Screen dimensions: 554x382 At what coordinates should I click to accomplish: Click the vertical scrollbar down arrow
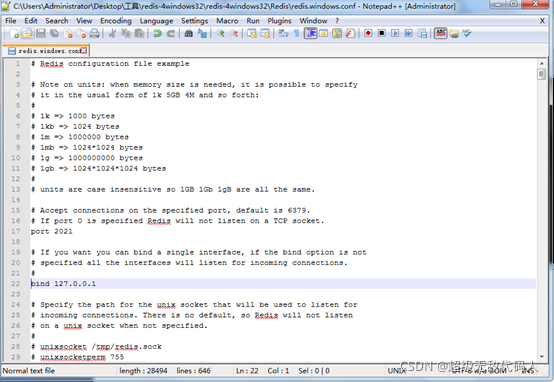pos(541,357)
